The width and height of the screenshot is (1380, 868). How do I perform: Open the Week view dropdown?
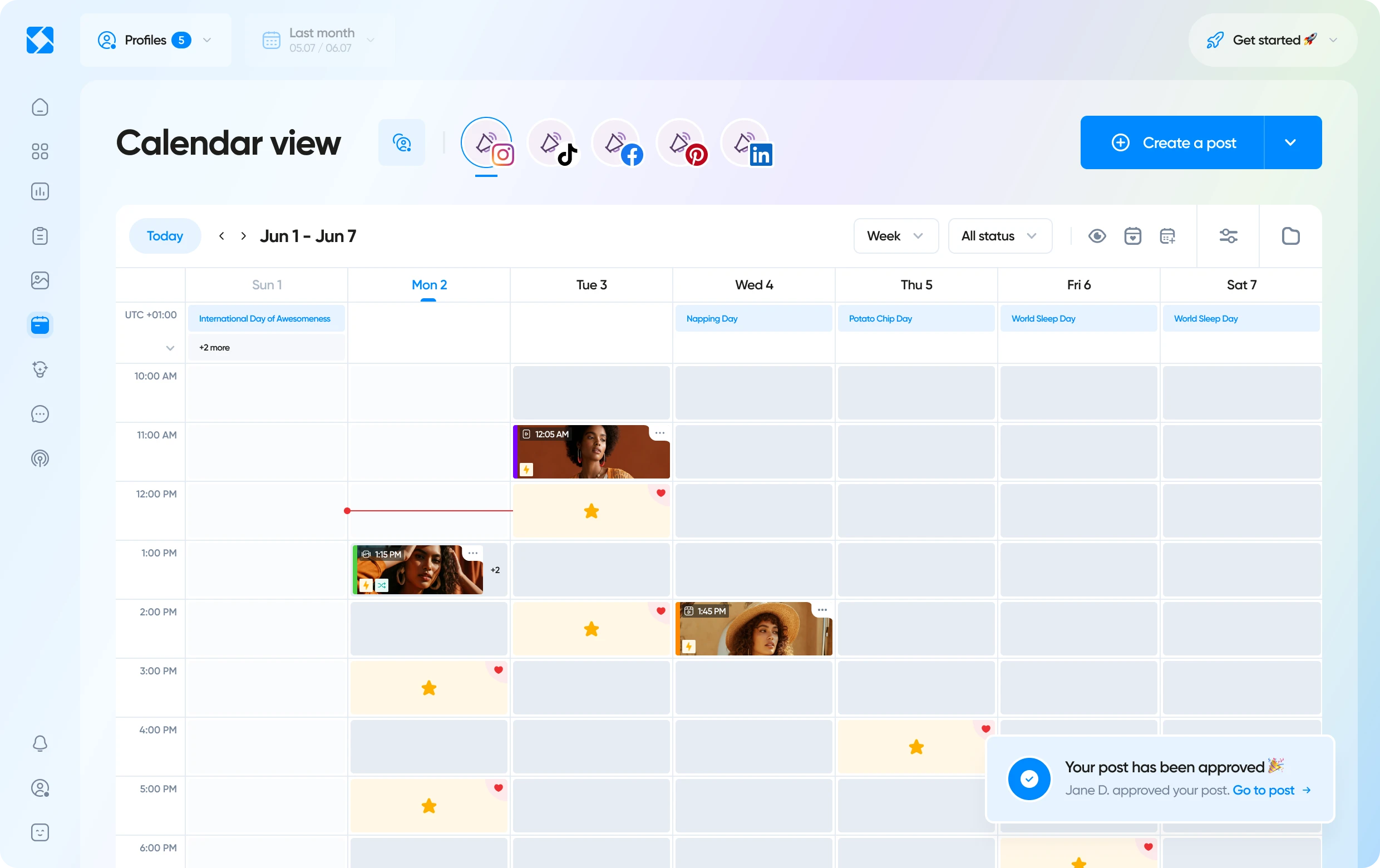pyautogui.click(x=895, y=235)
